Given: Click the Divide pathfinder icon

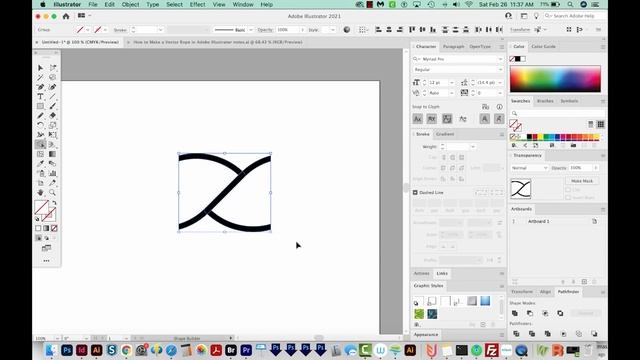Looking at the screenshot, I should [516, 333].
